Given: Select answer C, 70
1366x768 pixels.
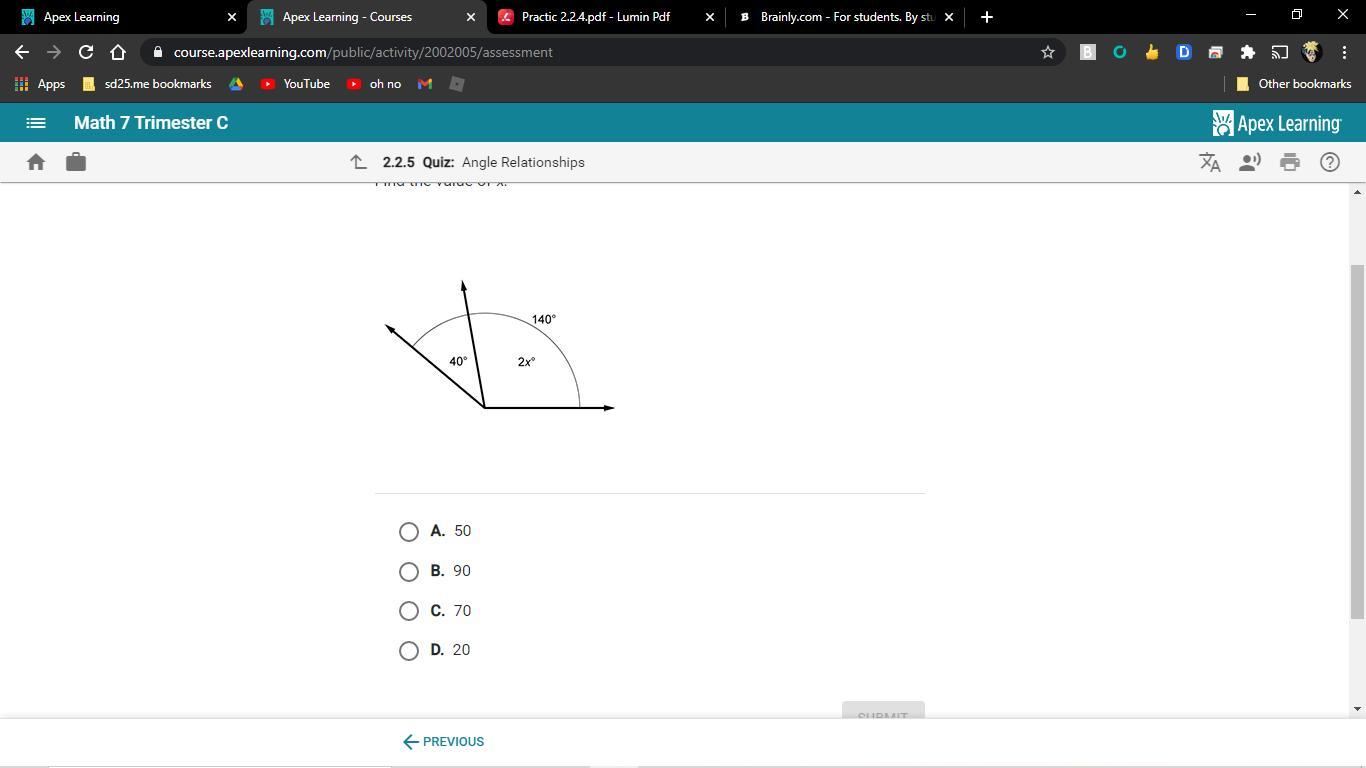Looking at the screenshot, I should point(409,611).
